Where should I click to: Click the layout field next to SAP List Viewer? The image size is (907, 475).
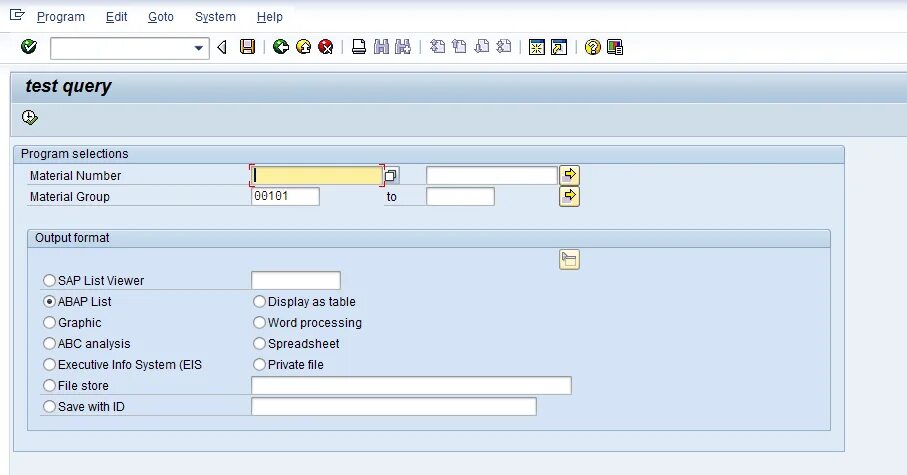[x=296, y=281]
